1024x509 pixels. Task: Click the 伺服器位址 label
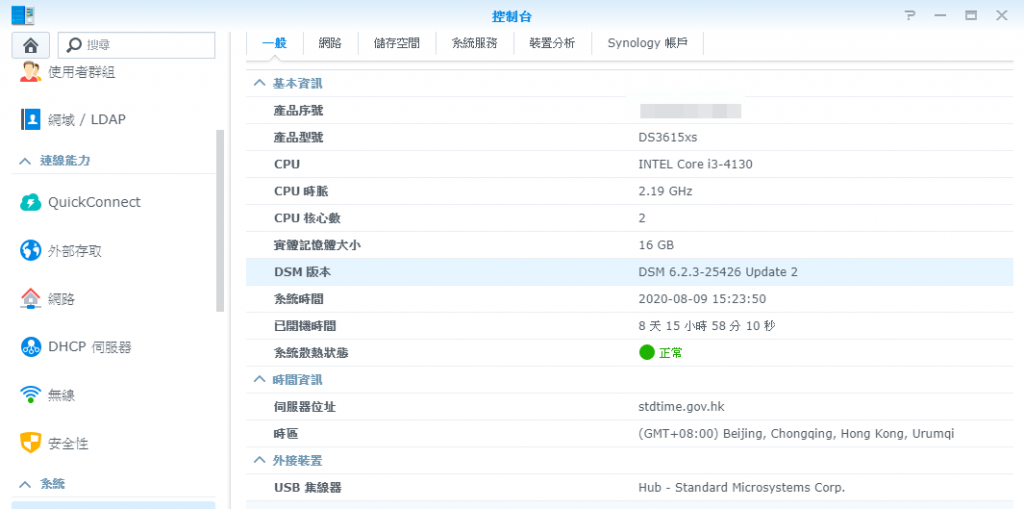click(305, 407)
